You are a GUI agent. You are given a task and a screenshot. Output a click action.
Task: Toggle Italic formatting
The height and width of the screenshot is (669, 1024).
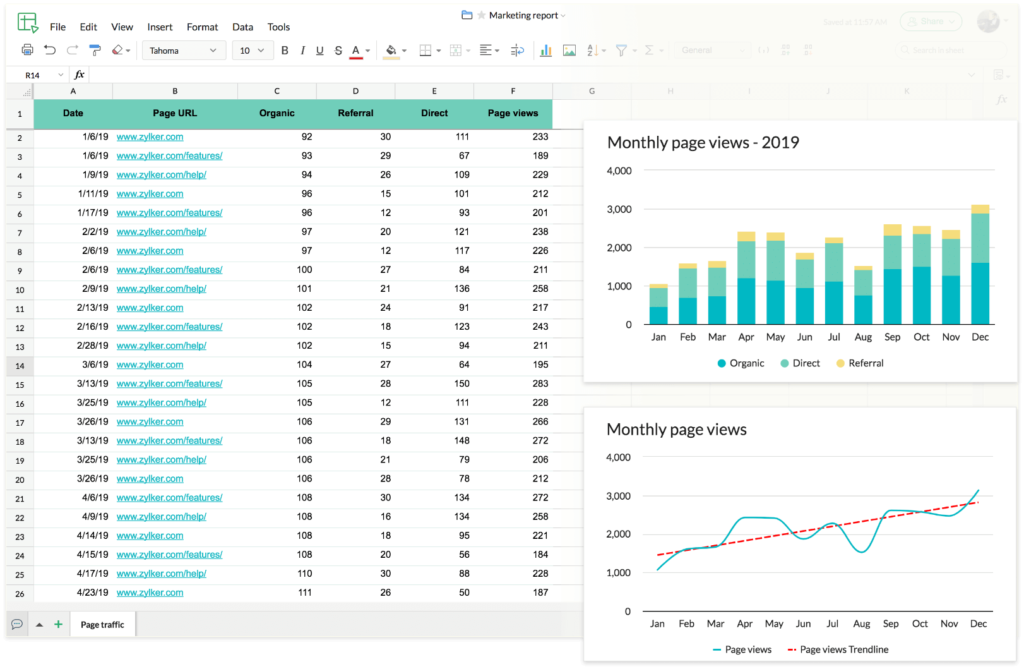[302, 50]
